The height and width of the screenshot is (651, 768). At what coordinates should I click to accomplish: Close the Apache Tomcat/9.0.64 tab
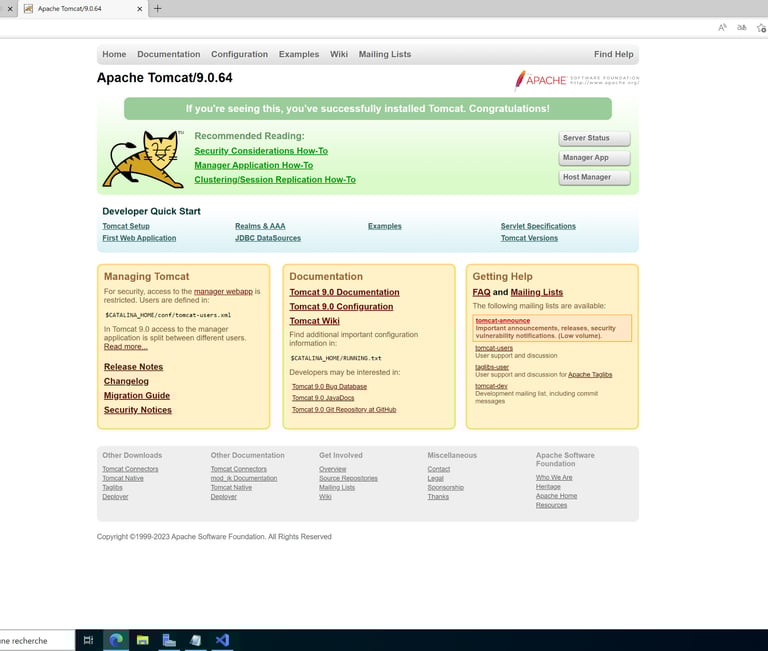[140, 9]
